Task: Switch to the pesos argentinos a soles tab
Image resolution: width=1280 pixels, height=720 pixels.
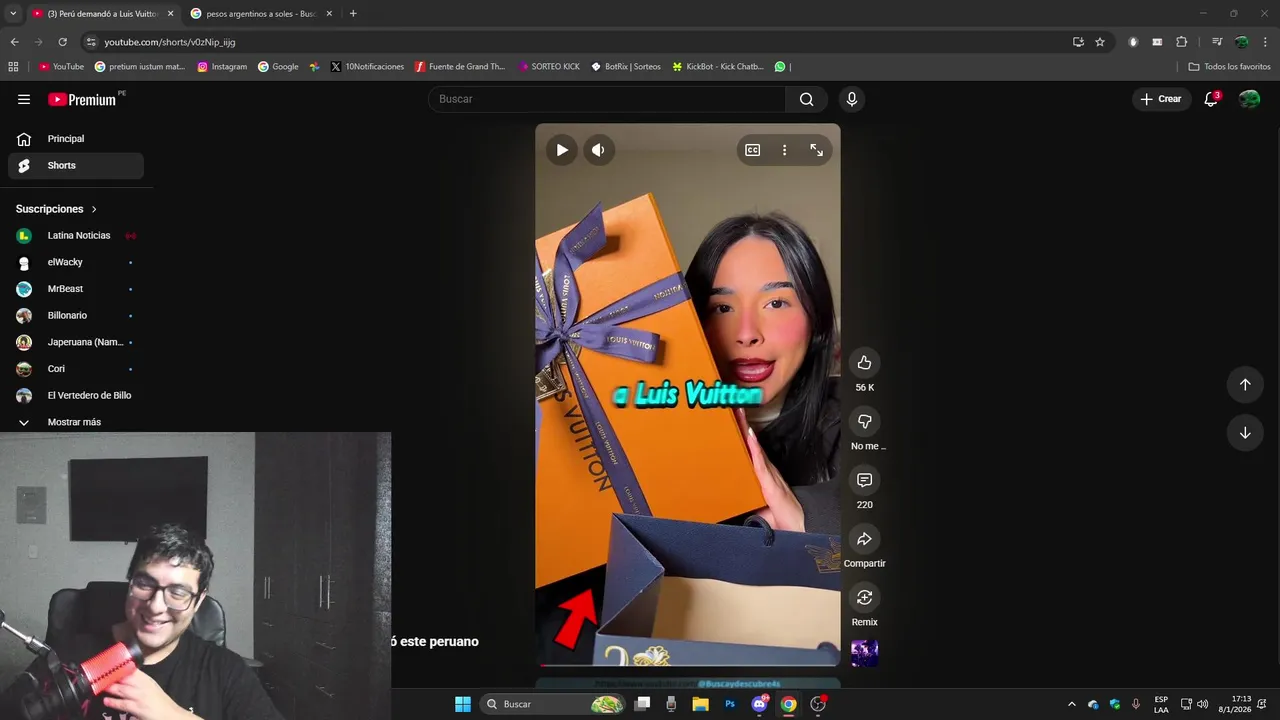Action: [260, 14]
